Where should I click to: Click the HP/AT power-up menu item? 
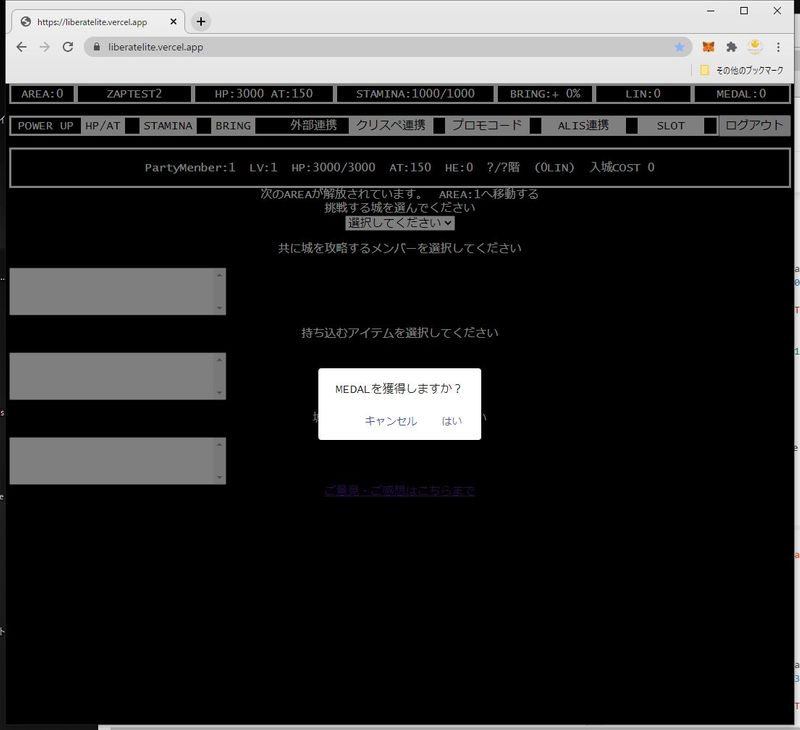point(103,126)
